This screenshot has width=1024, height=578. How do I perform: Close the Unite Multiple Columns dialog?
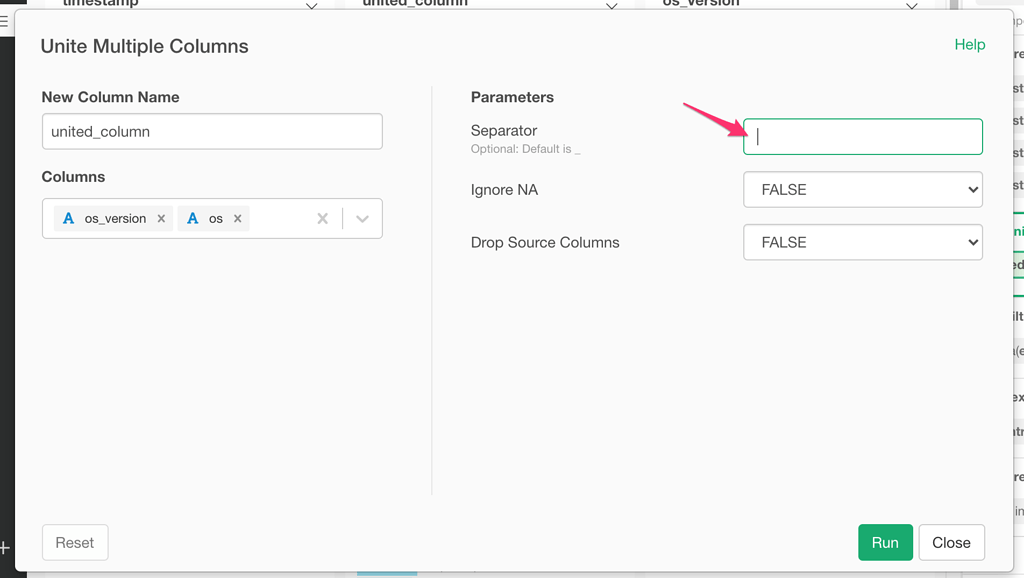coord(951,542)
